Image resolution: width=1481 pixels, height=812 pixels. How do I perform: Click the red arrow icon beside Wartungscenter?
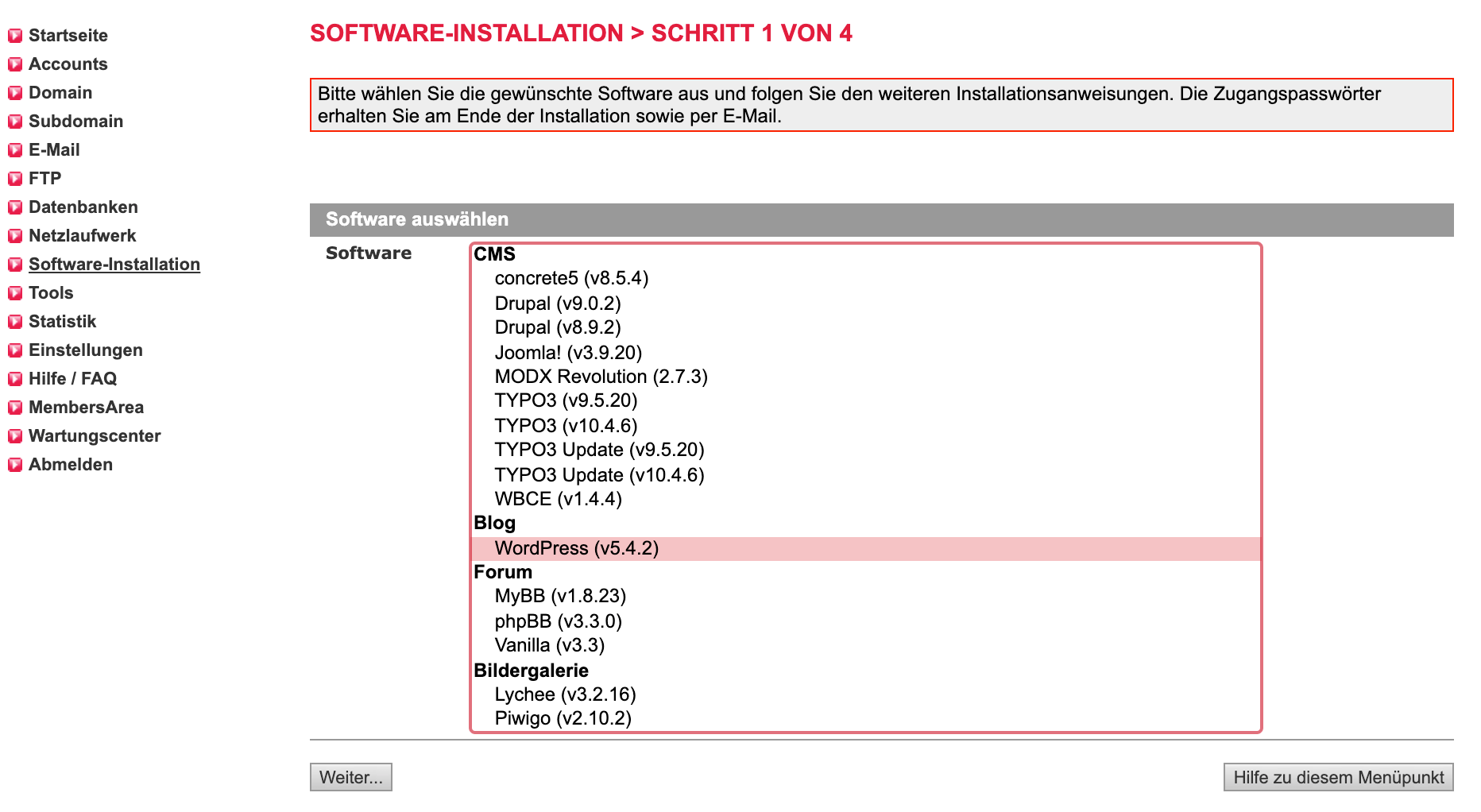[15, 436]
